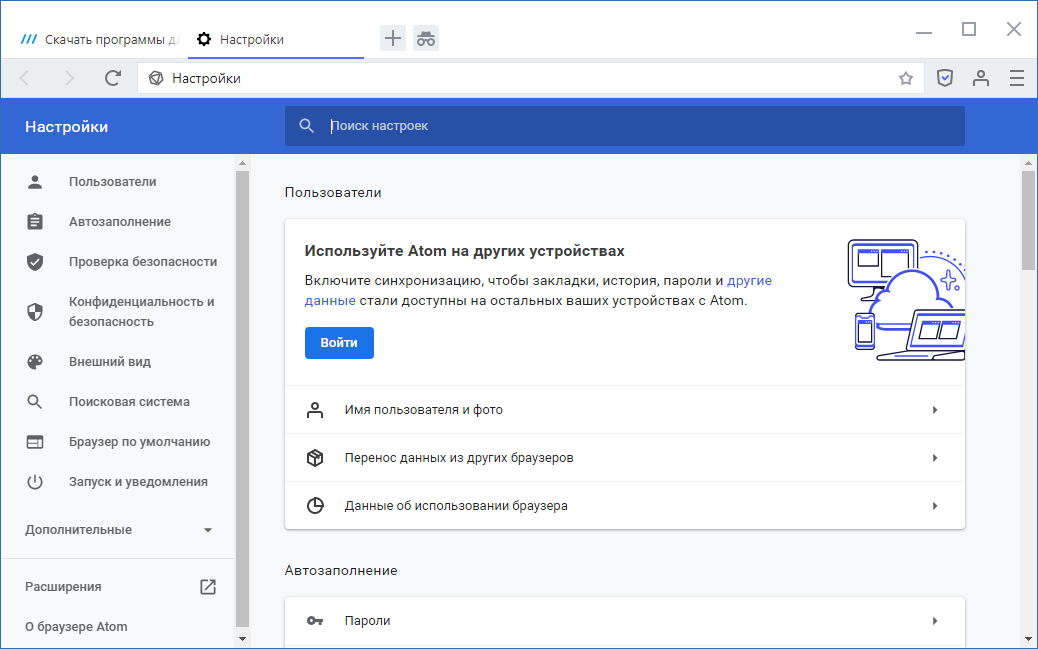Click the main page scrollbar thumb
This screenshot has width=1038, height=649.
coord(1028,220)
